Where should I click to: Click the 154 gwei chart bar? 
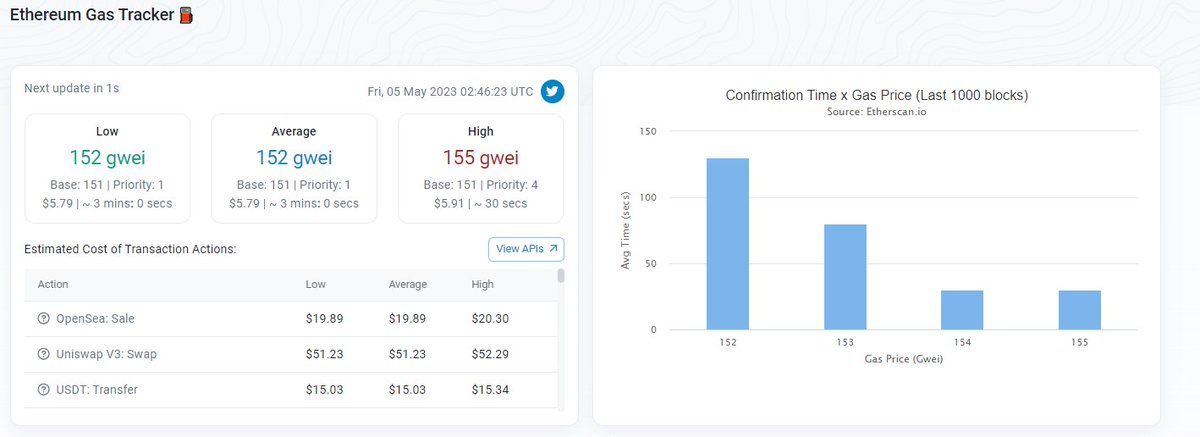click(x=962, y=310)
